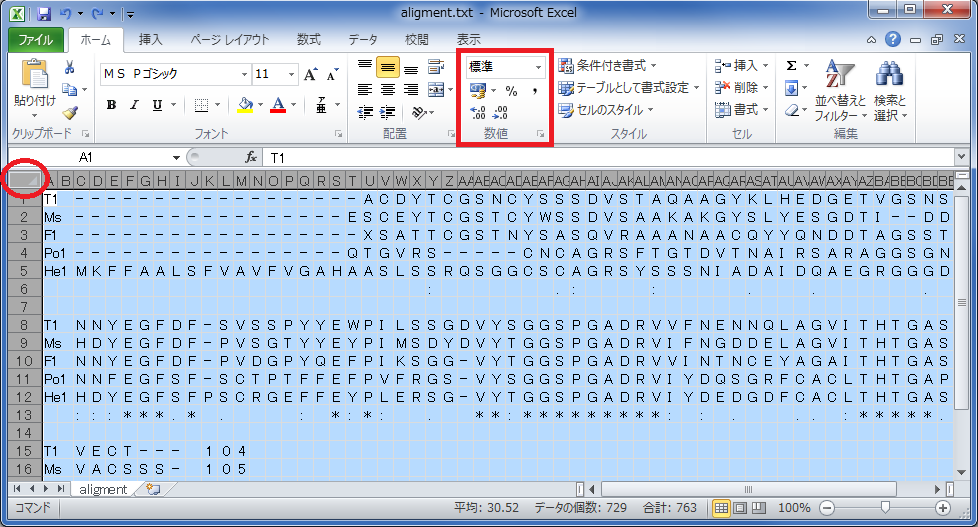The width and height of the screenshot is (978, 527).
Task: Toggle center vertical alignment button
Action: (x=387, y=67)
